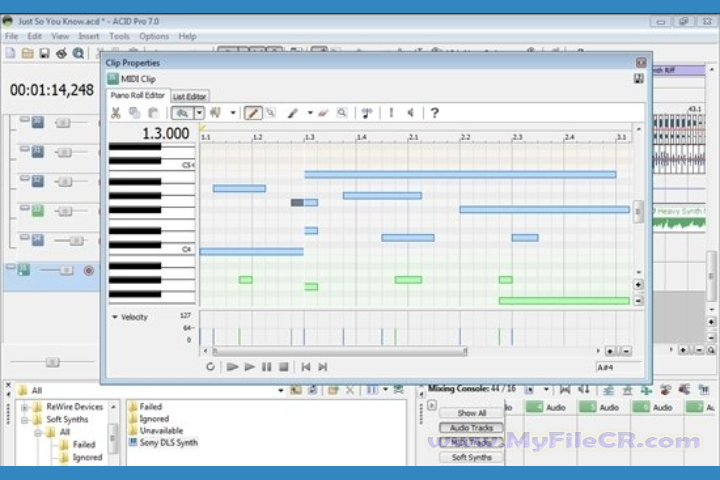Toggle the snapping button in piano roll toolbar

pyautogui.click(x=183, y=113)
